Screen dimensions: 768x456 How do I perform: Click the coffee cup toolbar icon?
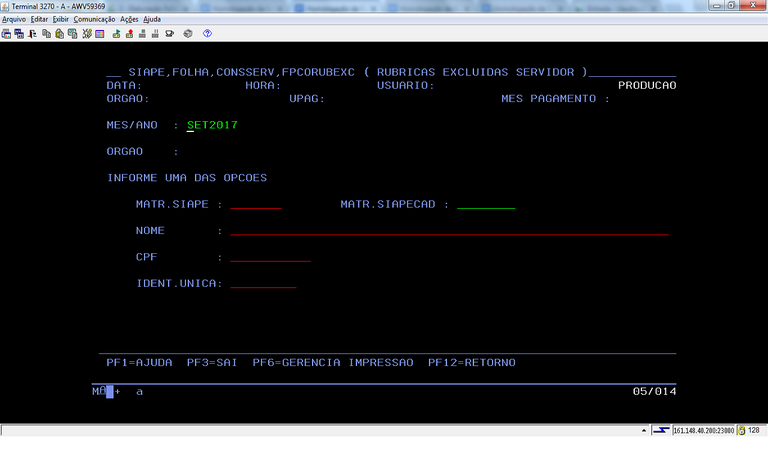pos(170,33)
